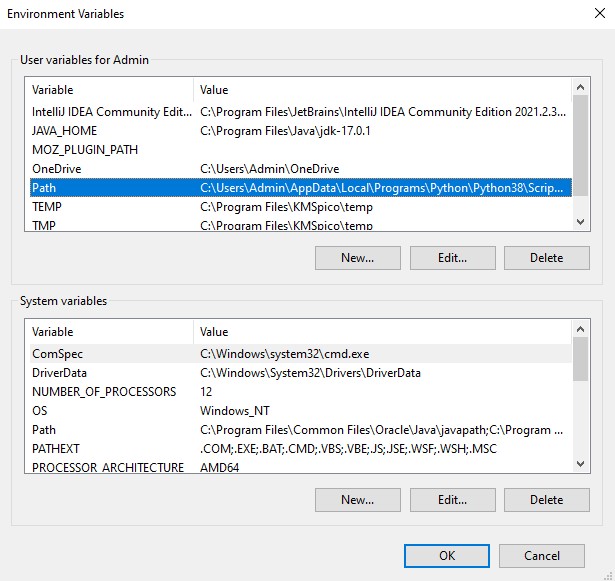The height and width of the screenshot is (581, 615).
Task: Click Edit under system variables
Action: [453, 500]
